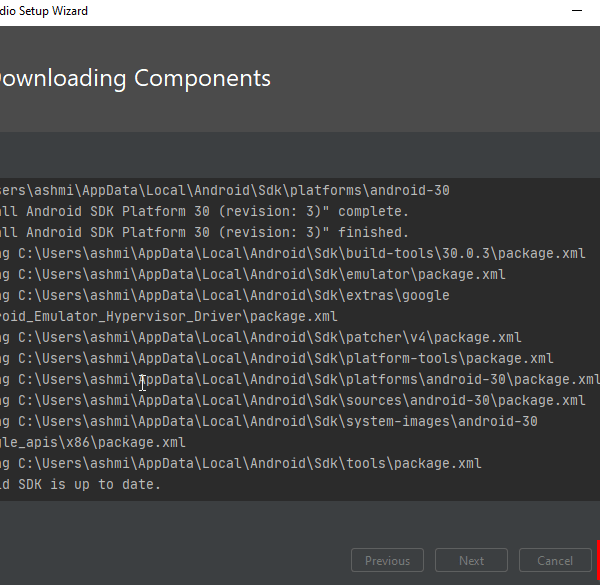Select the Sdk\tools\package.xml log line
Screen dimensions: 600x585
pos(241,464)
